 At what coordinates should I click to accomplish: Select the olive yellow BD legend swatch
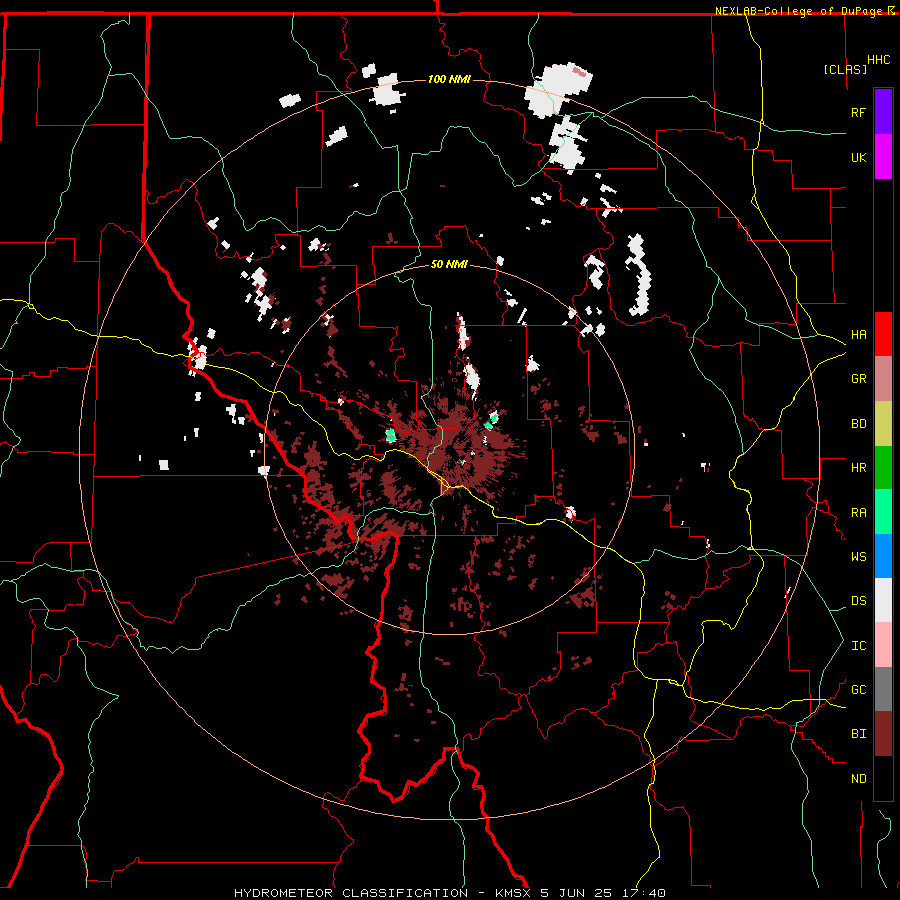click(883, 424)
